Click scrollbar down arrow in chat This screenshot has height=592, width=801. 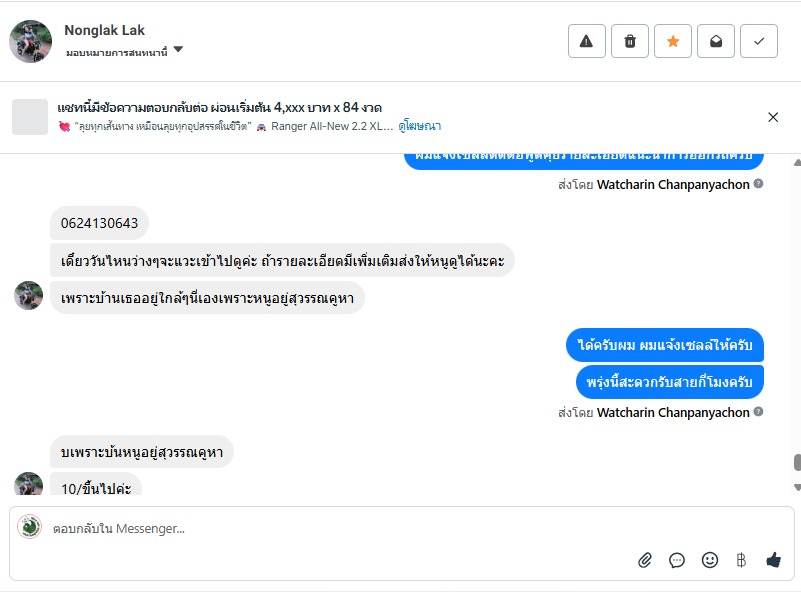[797, 488]
